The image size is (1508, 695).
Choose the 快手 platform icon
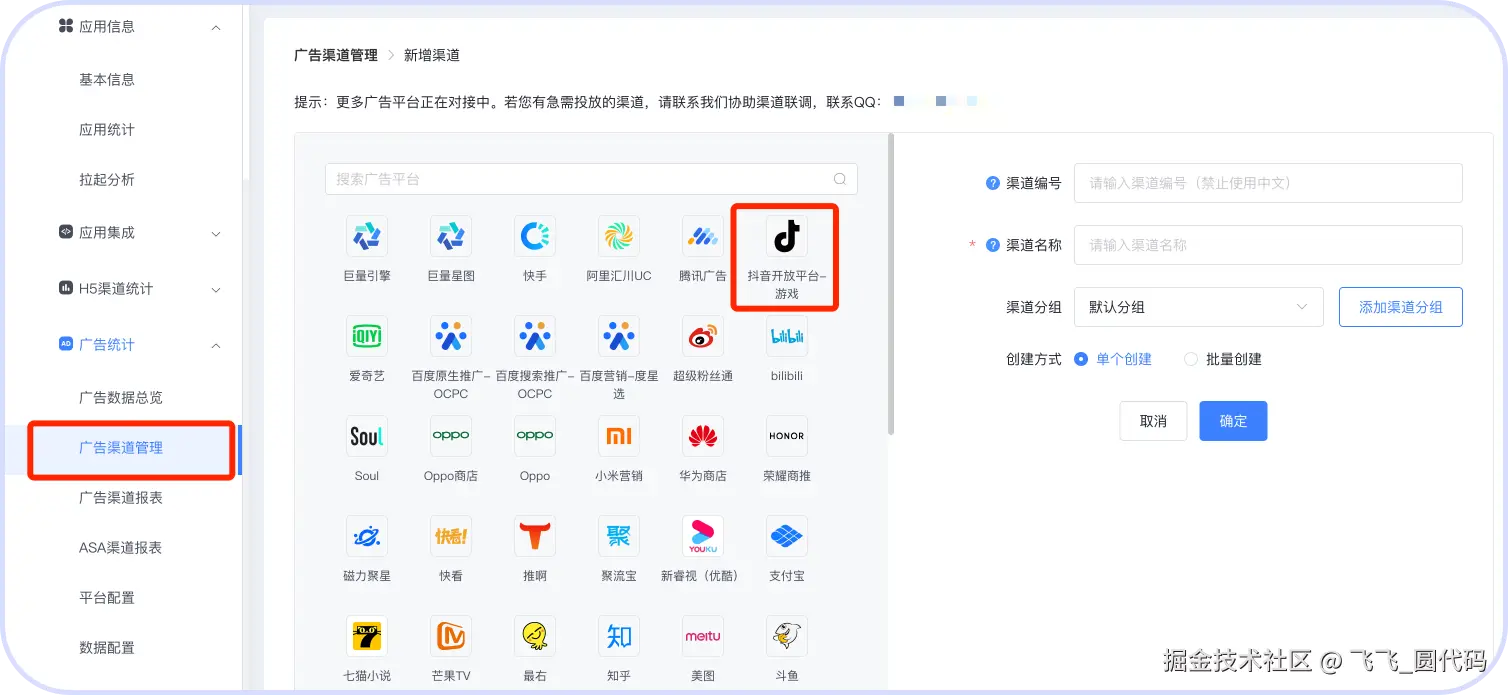pyautogui.click(x=535, y=236)
